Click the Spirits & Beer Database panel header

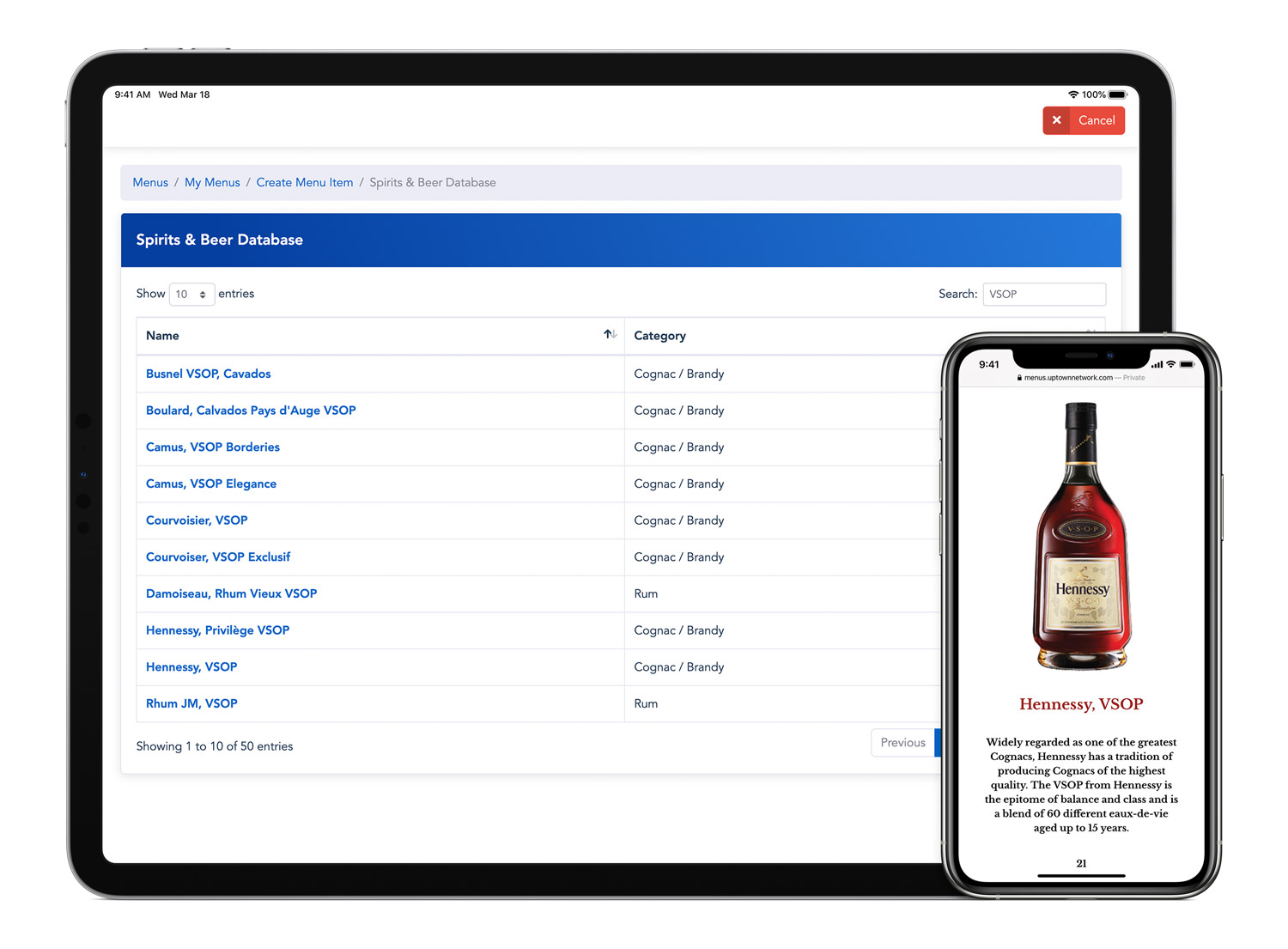point(621,240)
